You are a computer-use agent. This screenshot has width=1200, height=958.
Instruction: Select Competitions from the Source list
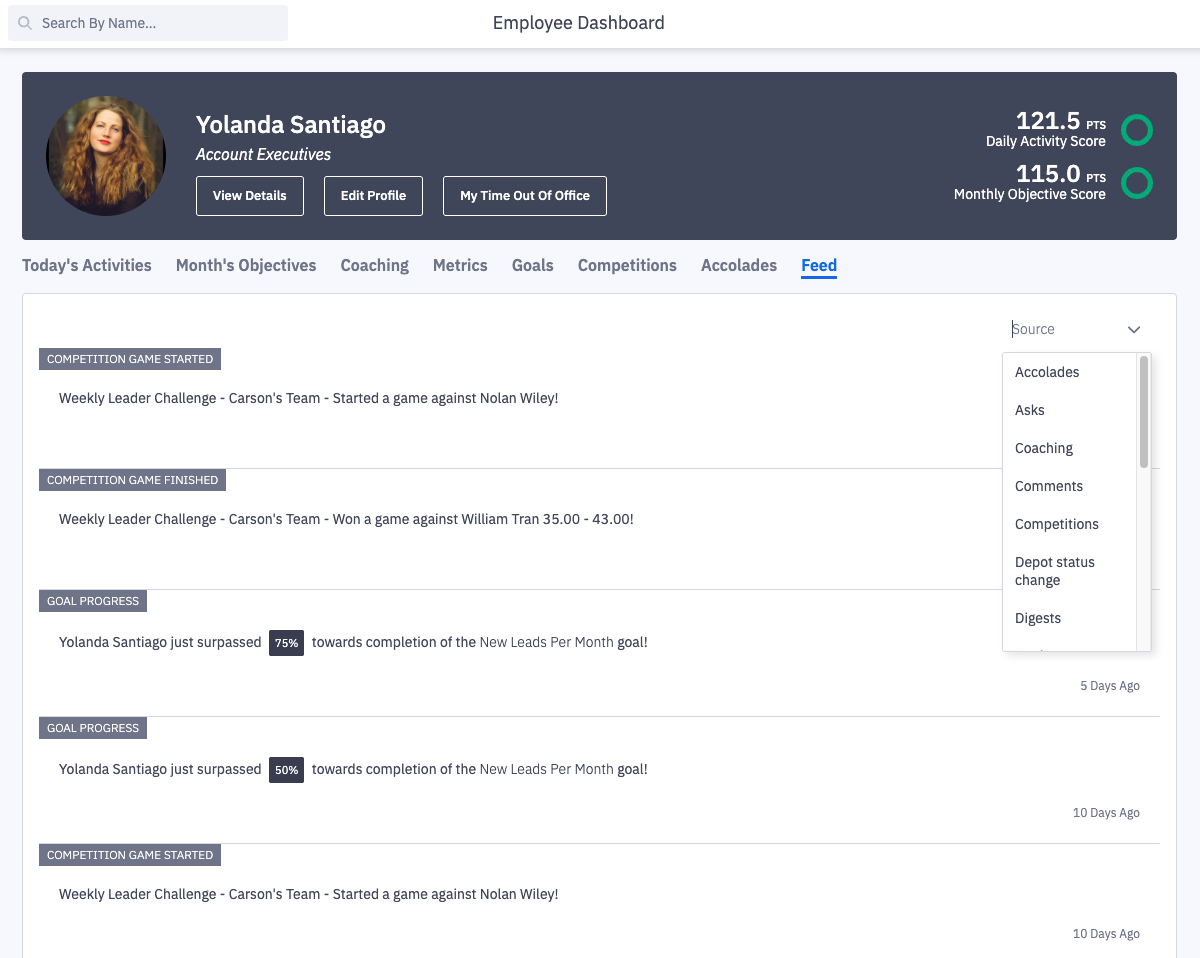[x=1056, y=523]
